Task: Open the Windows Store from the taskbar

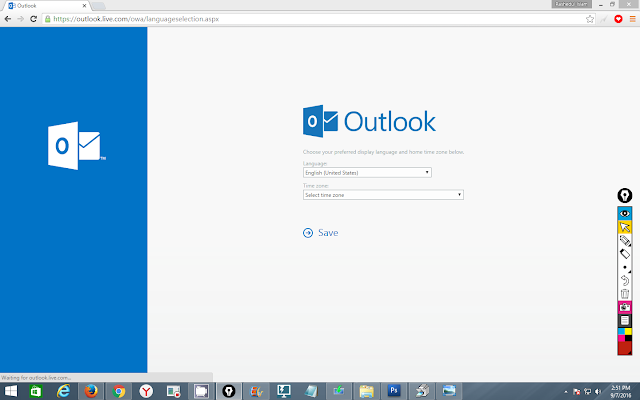Action: click(36, 391)
